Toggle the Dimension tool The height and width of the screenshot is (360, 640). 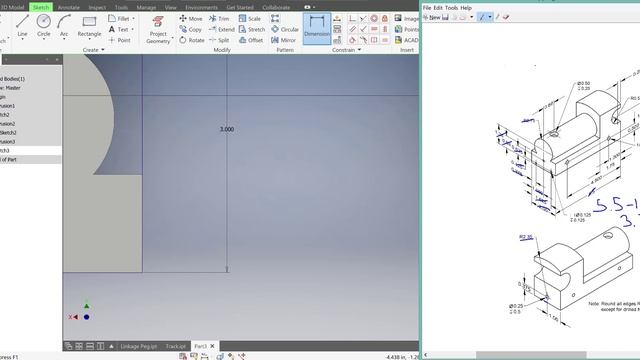pyautogui.click(x=317, y=28)
